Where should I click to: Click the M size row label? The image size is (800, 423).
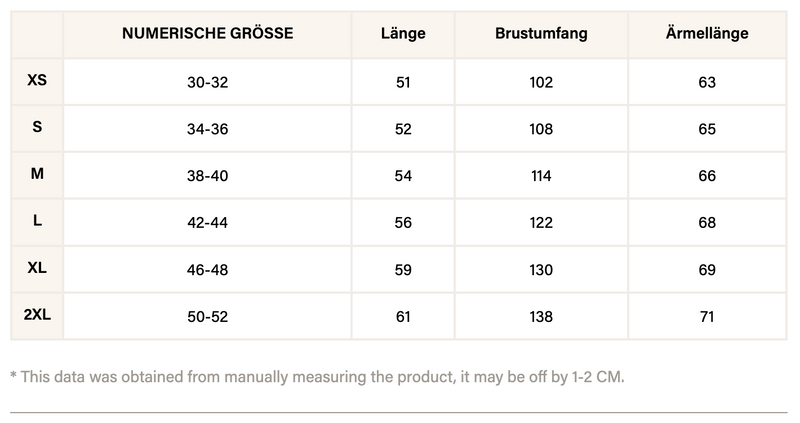(x=37, y=174)
